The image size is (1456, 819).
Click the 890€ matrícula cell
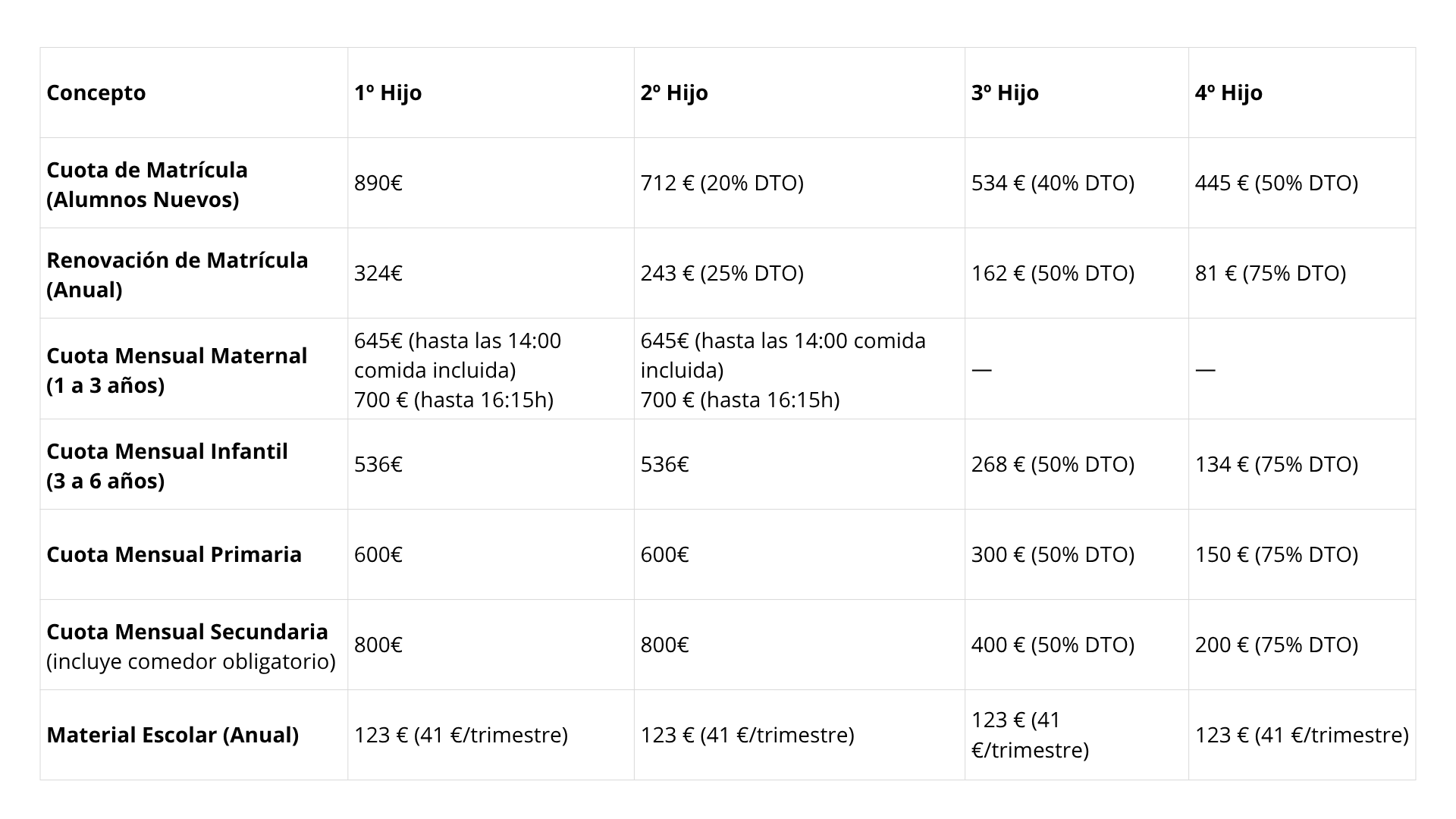pyautogui.click(x=378, y=183)
